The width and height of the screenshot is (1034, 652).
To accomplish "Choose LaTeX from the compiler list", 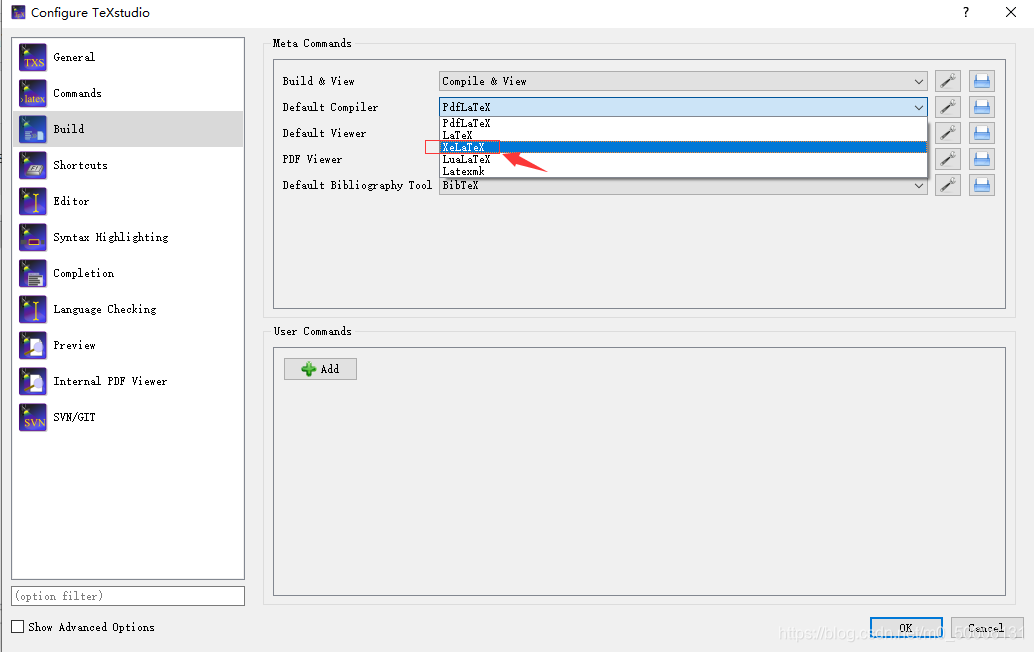I will [x=683, y=135].
